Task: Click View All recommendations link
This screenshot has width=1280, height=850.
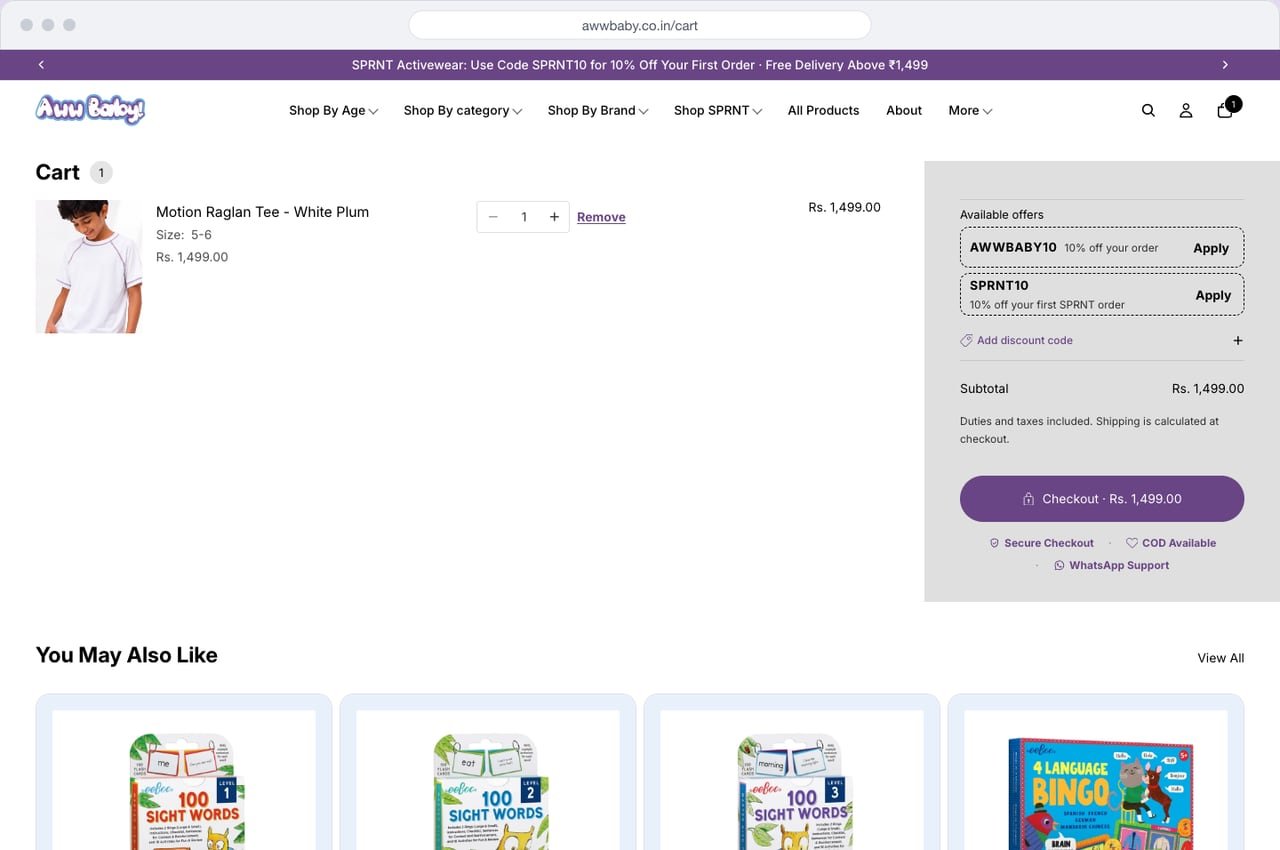Action: (1221, 658)
